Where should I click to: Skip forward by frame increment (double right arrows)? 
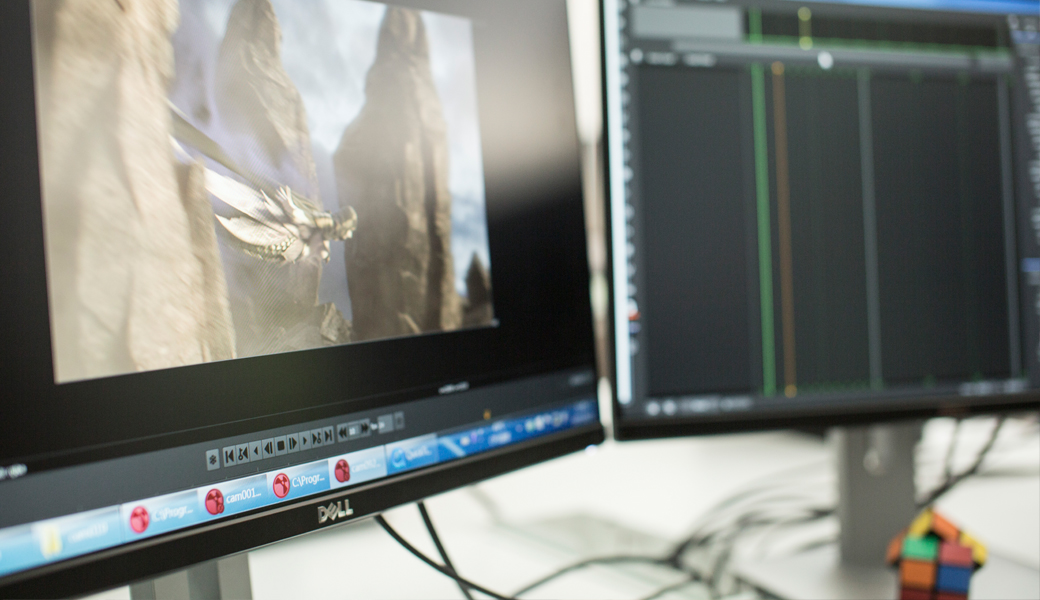pos(365,428)
